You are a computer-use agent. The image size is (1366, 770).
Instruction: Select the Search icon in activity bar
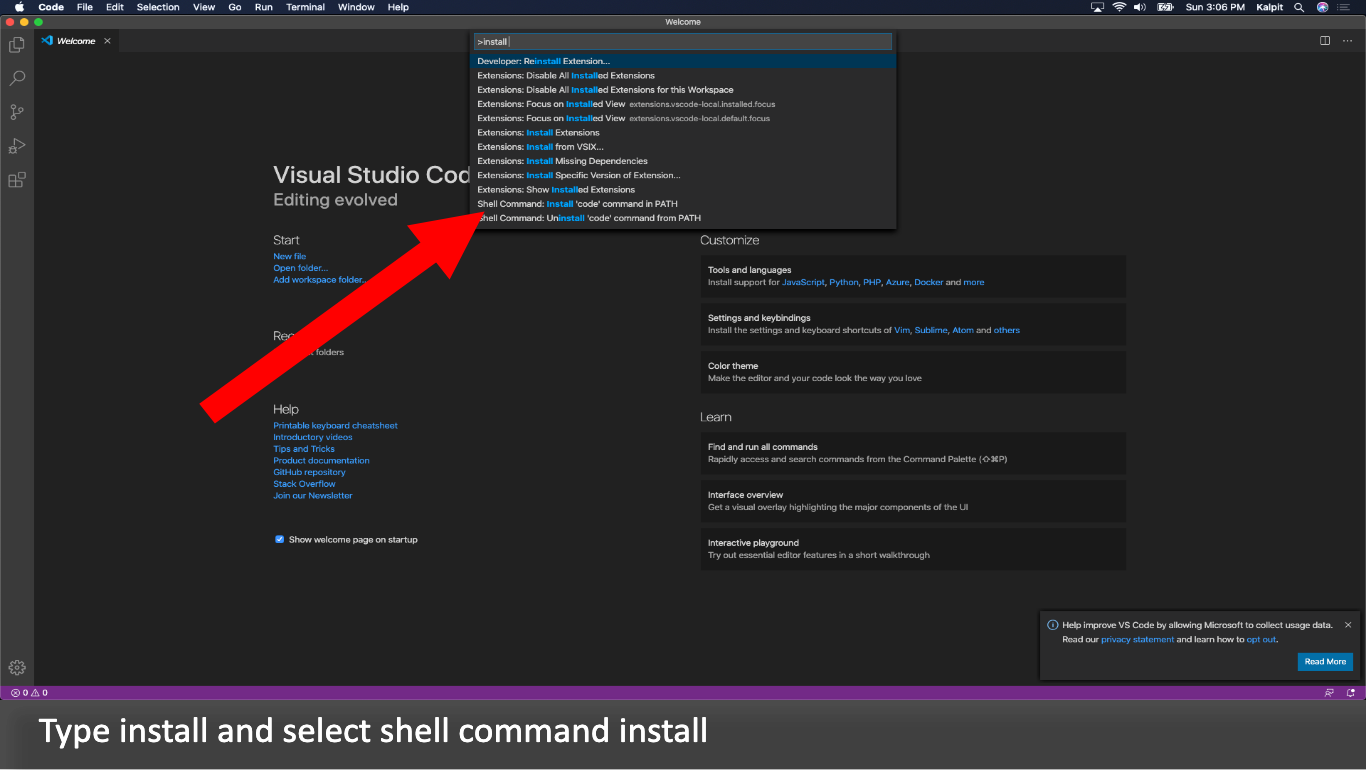click(15, 78)
